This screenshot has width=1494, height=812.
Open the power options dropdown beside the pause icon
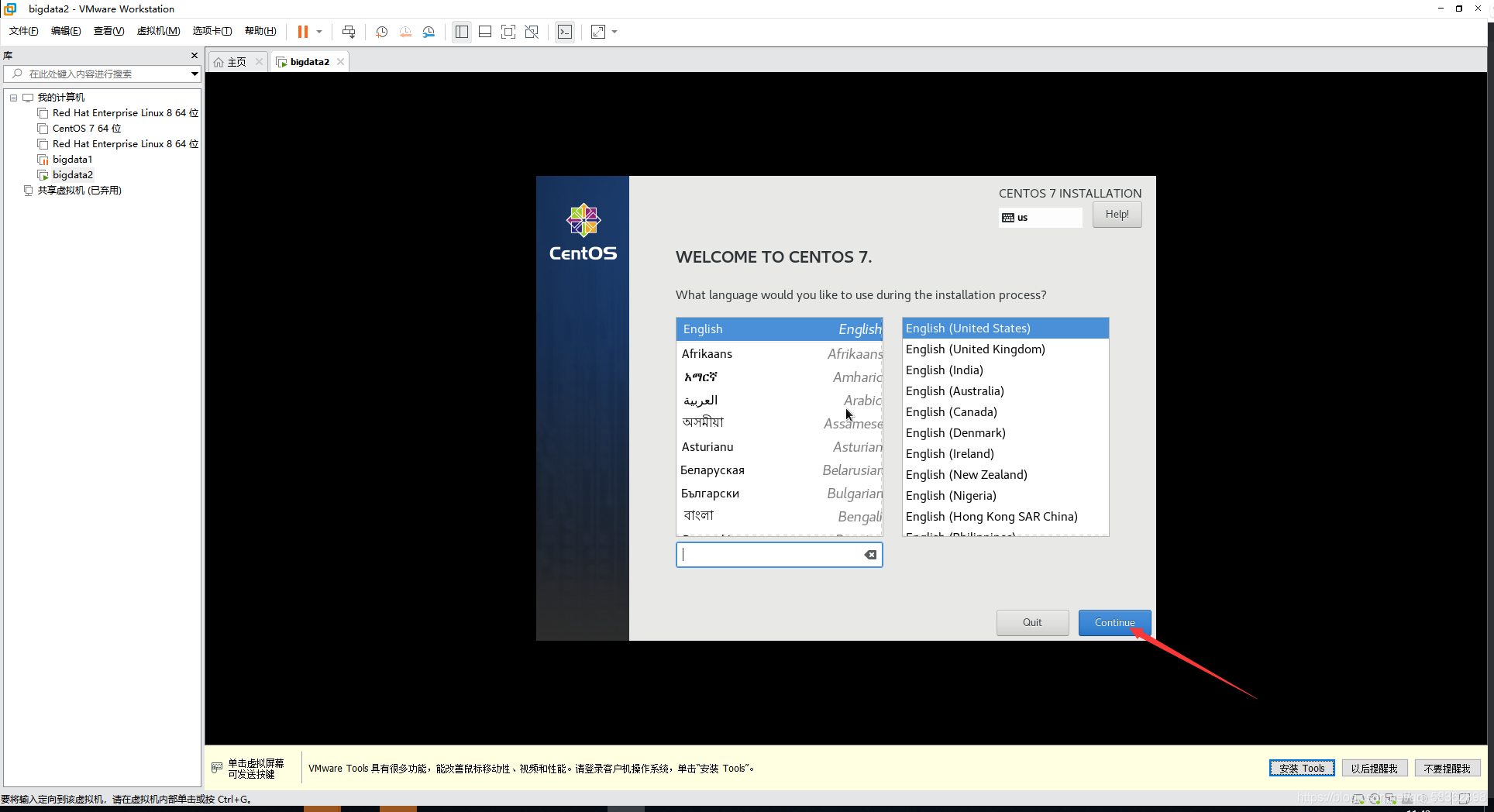click(319, 32)
